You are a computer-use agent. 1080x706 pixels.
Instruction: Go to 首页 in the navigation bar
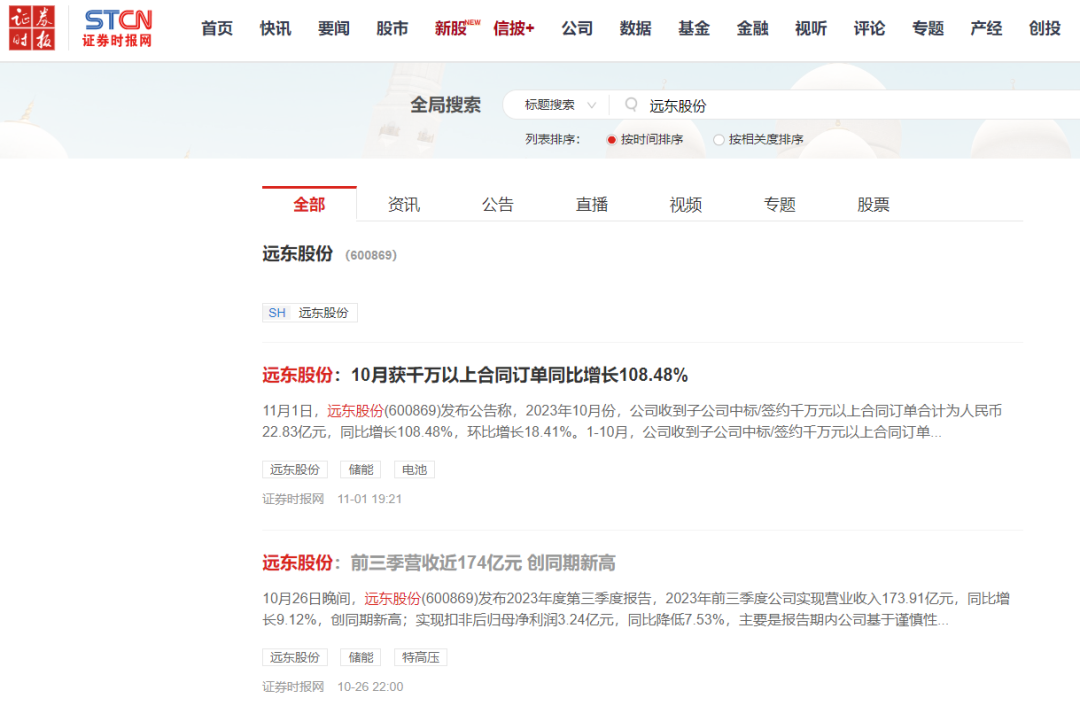coord(217,28)
